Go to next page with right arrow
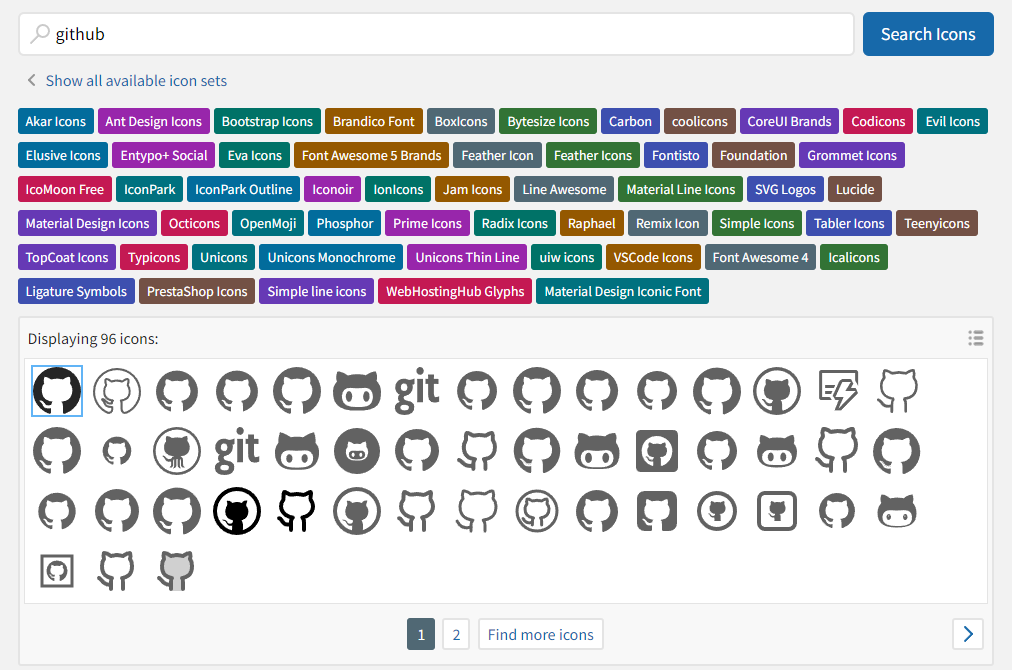The image size is (1012, 670). point(968,634)
